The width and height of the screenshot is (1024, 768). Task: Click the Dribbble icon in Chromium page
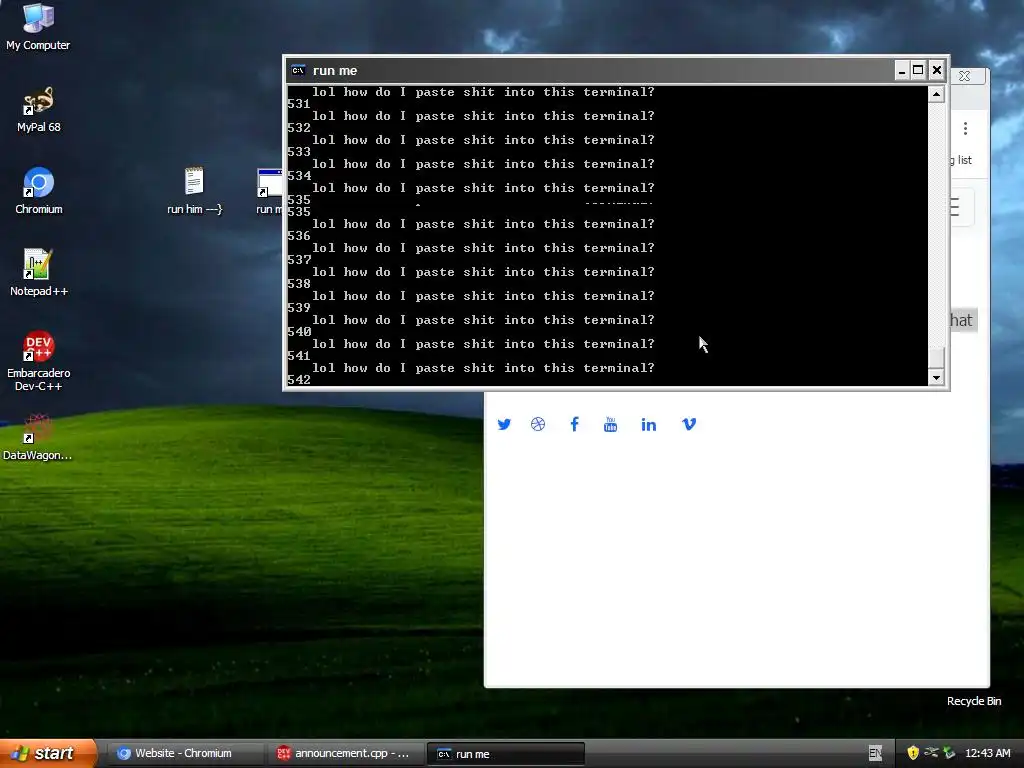[x=537, y=424]
